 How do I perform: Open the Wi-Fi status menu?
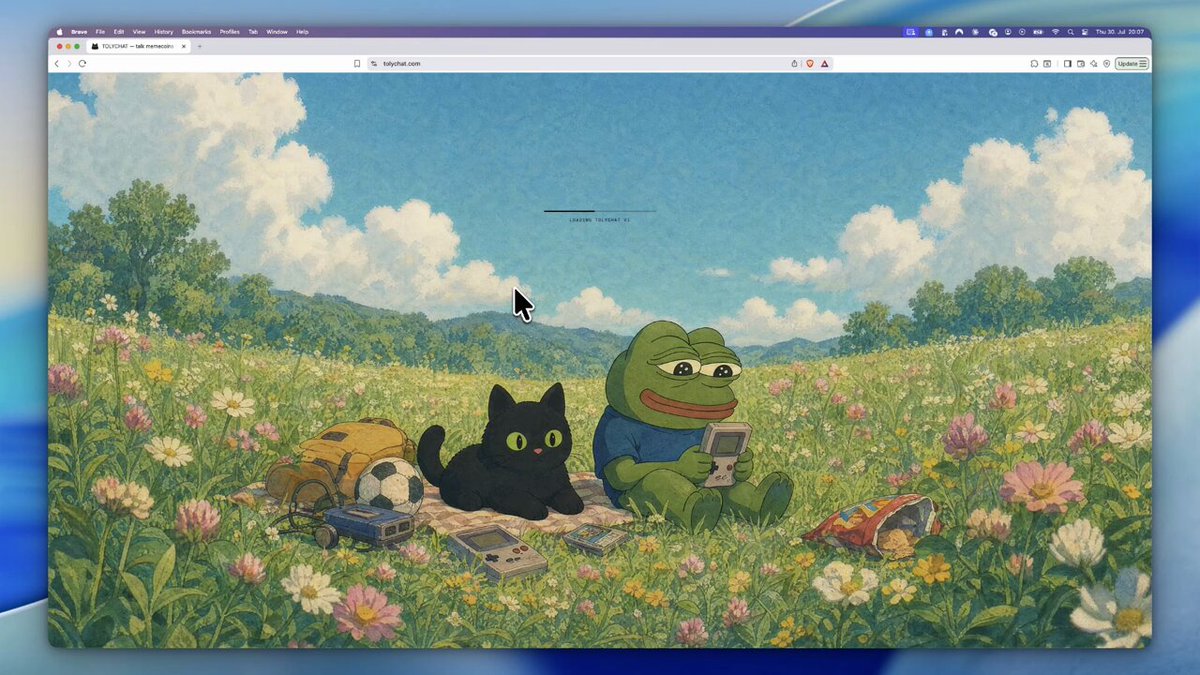pyautogui.click(x=1056, y=32)
